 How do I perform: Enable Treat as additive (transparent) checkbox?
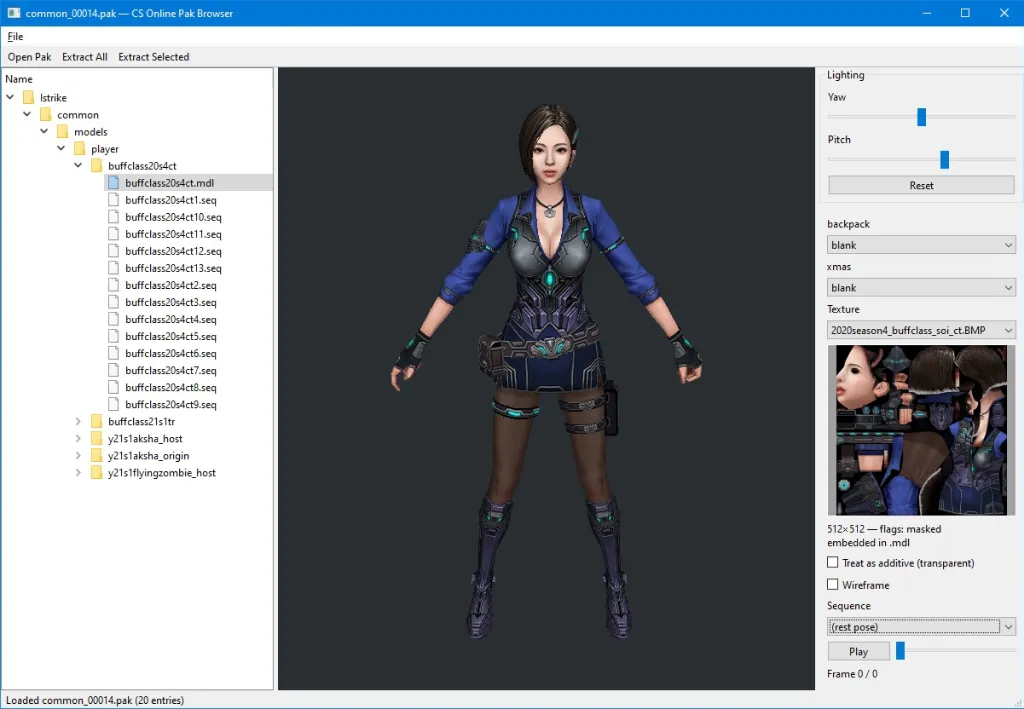pos(833,562)
